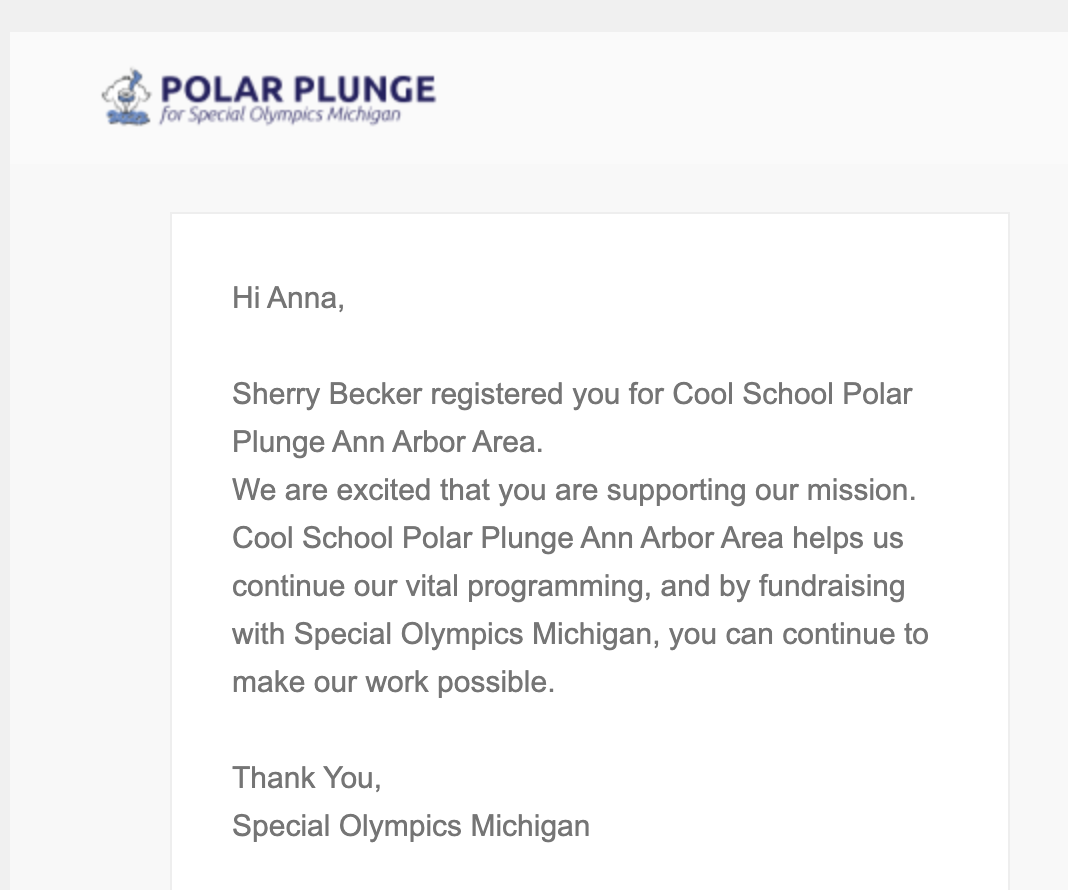Click the words 'supporting our mission.'
The width and height of the screenshot is (1068, 890).
[x=761, y=490]
